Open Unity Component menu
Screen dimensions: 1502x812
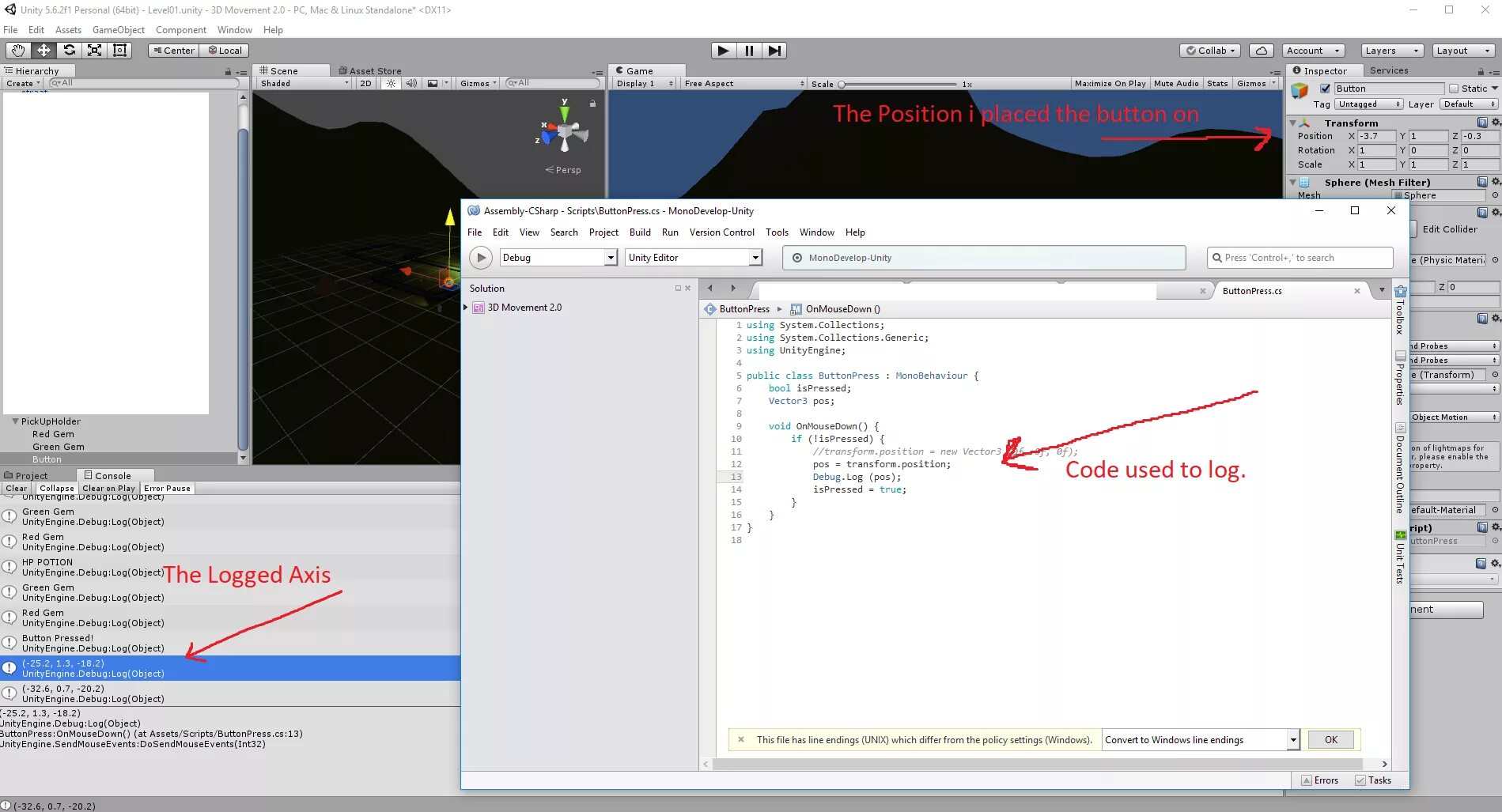180,30
